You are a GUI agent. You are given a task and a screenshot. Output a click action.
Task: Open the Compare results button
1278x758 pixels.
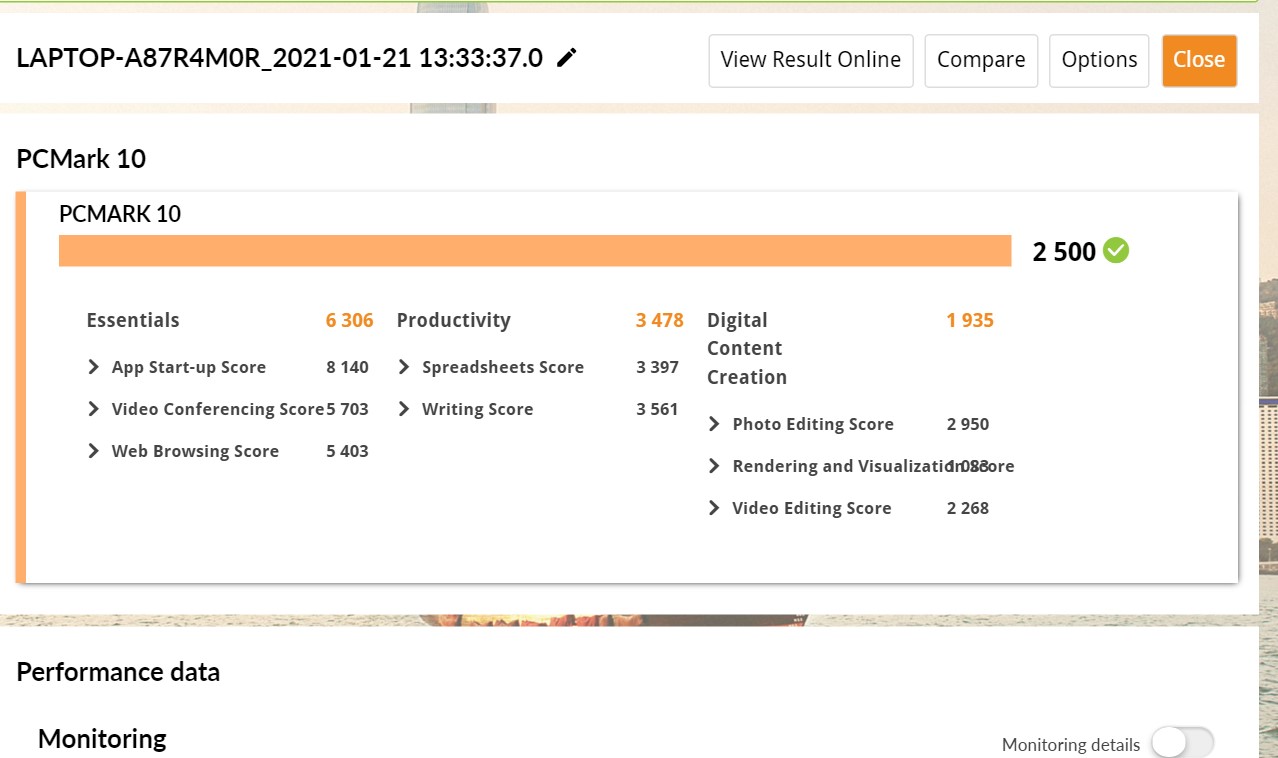[980, 60]
